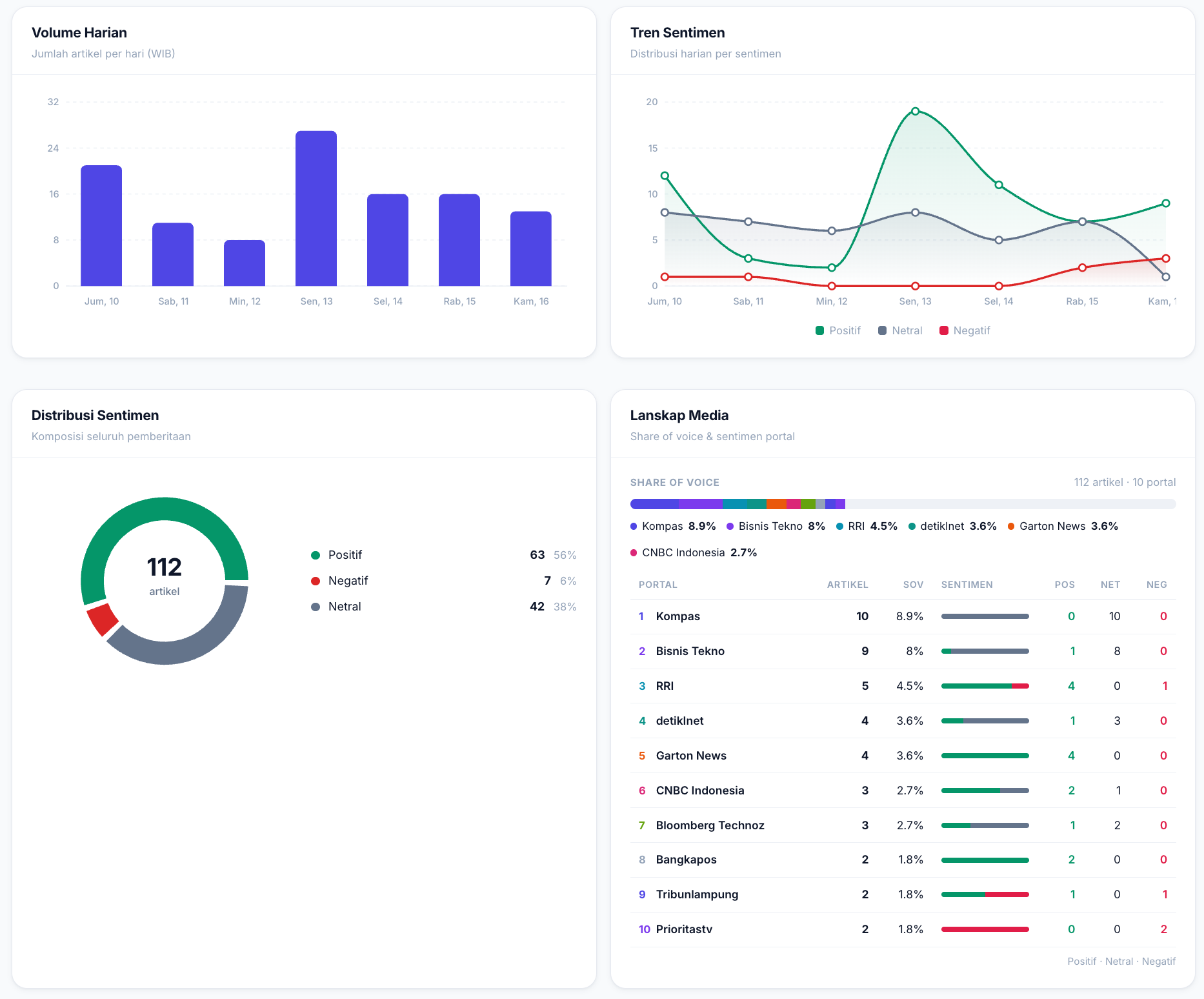This screenshot has width=1204, height=999.
Task: Select the Sen, 13 bar in Volume Harian
Action: [316, 208]
